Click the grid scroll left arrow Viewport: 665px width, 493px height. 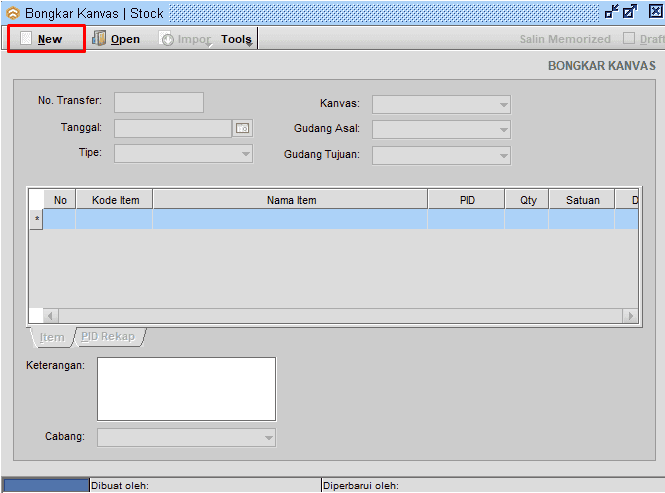point(51,316)
